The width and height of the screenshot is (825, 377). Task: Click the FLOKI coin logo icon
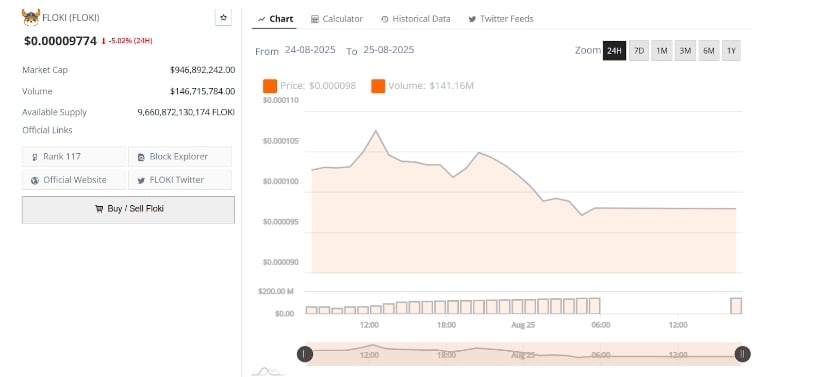point(31,17)
